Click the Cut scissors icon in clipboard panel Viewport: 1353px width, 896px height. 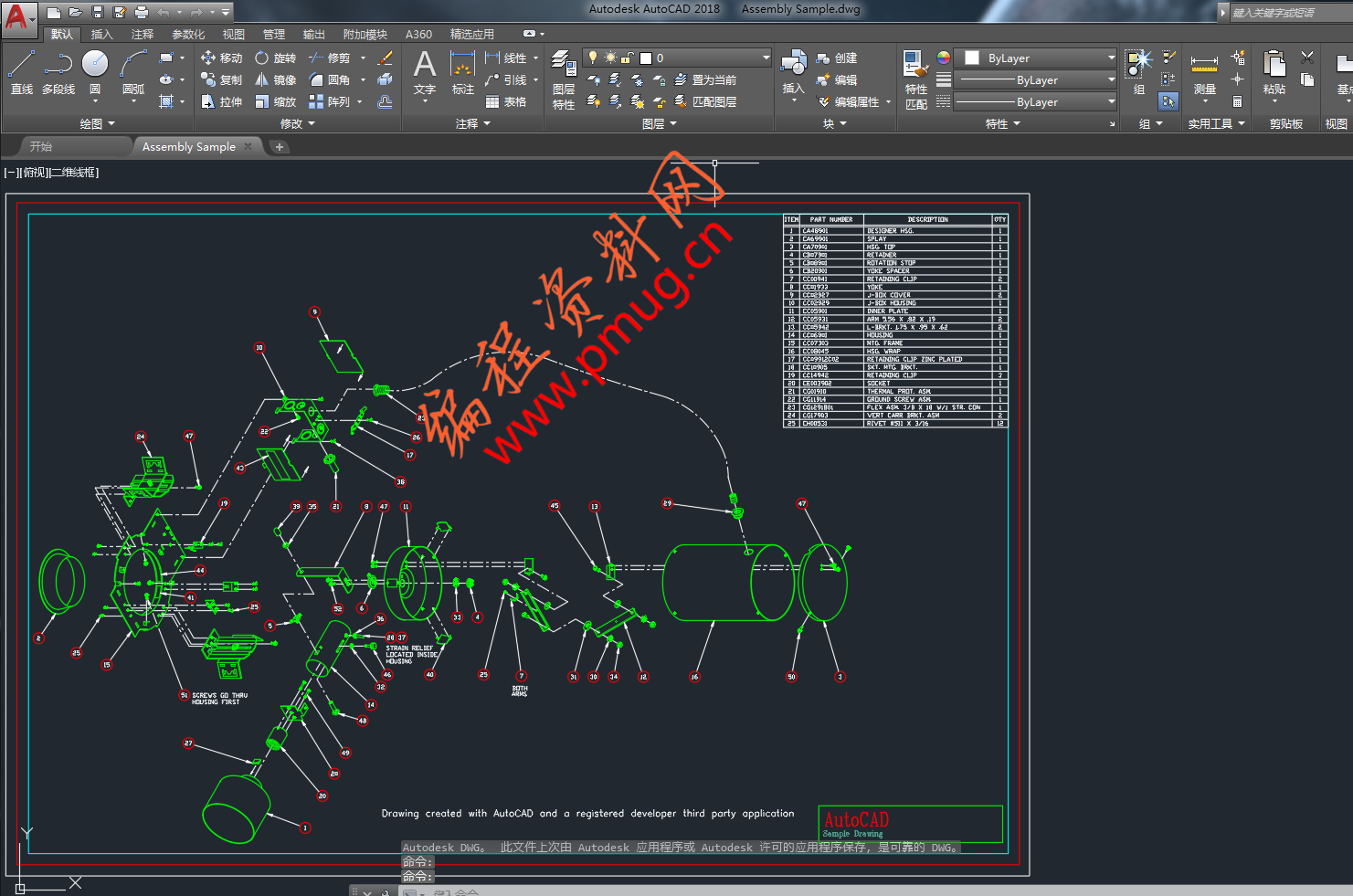1307,58
